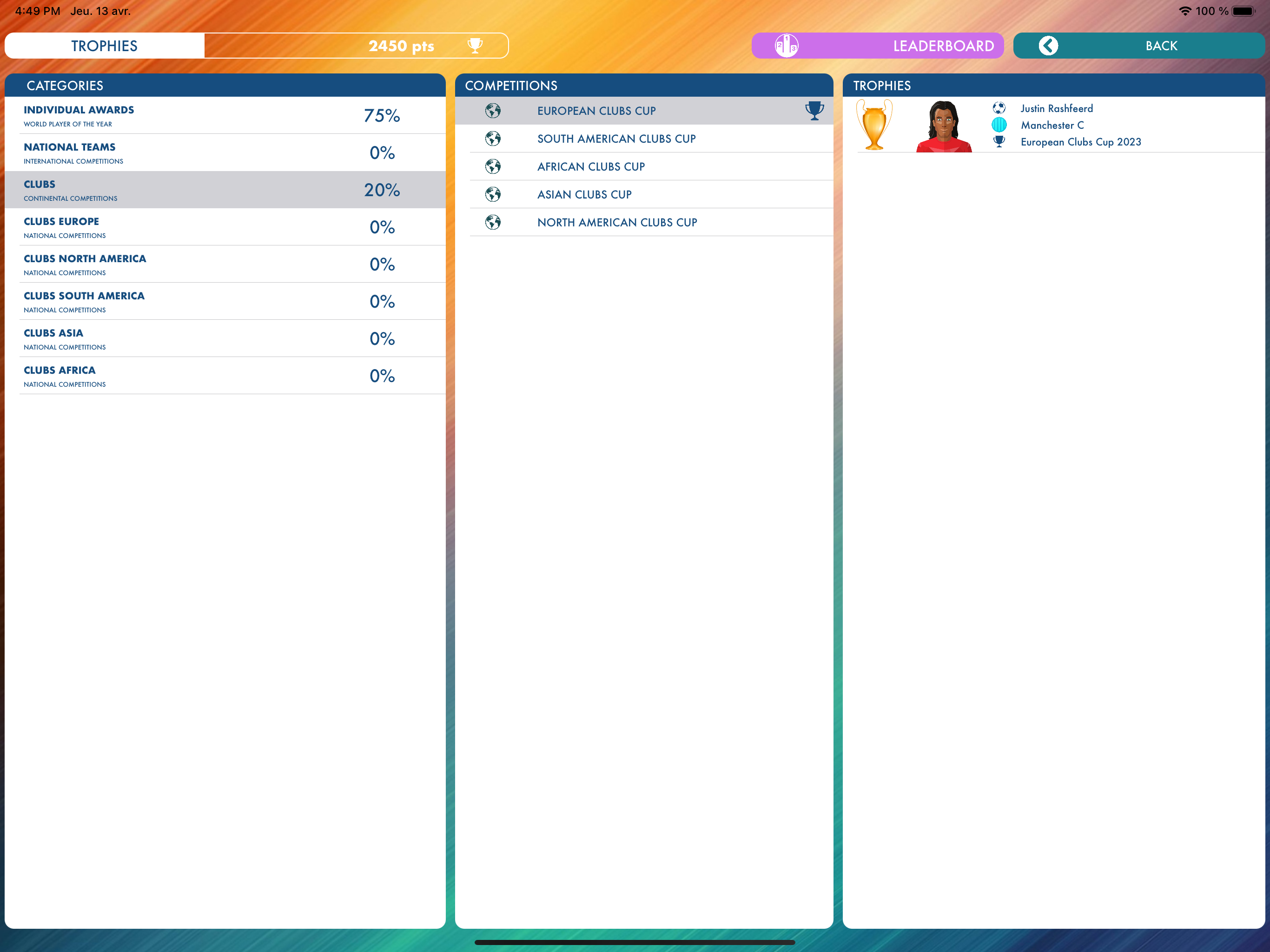Screen dimensions: 1270x952
Task: Click the 0% value for Clubs Europe
Action: coord(382,227)
